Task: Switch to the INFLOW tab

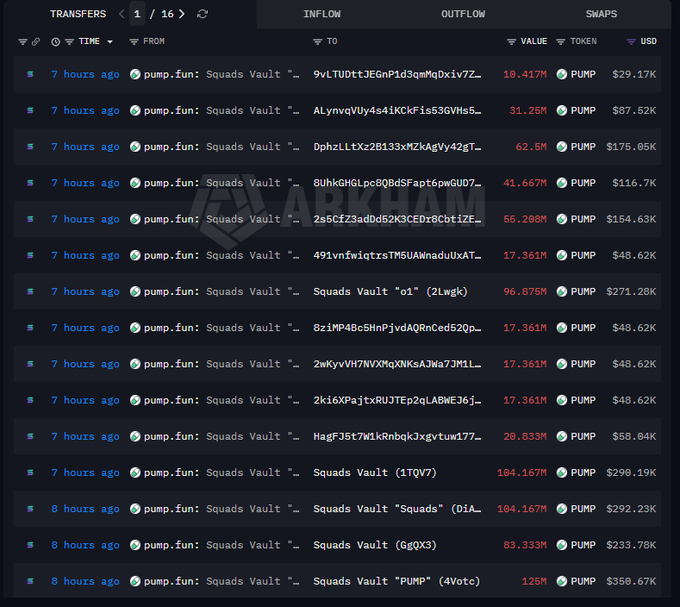Action: tap(322, 14)
